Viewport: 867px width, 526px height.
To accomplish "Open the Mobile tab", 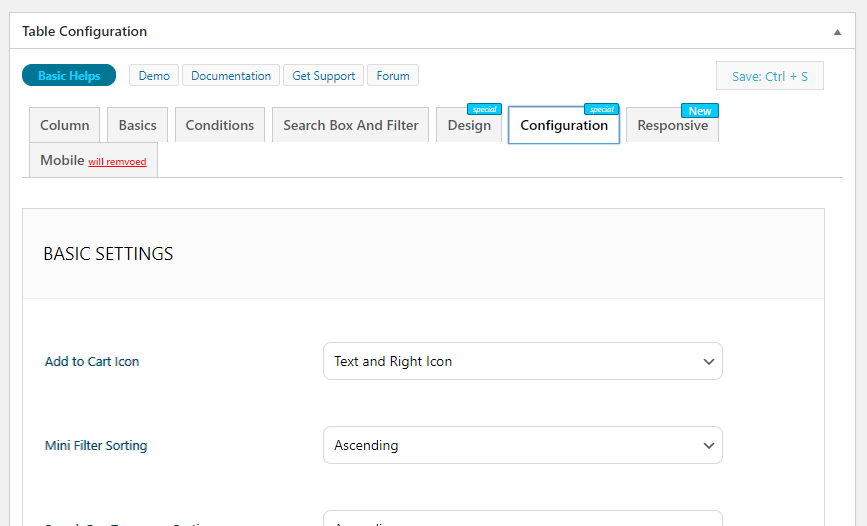I will click(93, 160).
